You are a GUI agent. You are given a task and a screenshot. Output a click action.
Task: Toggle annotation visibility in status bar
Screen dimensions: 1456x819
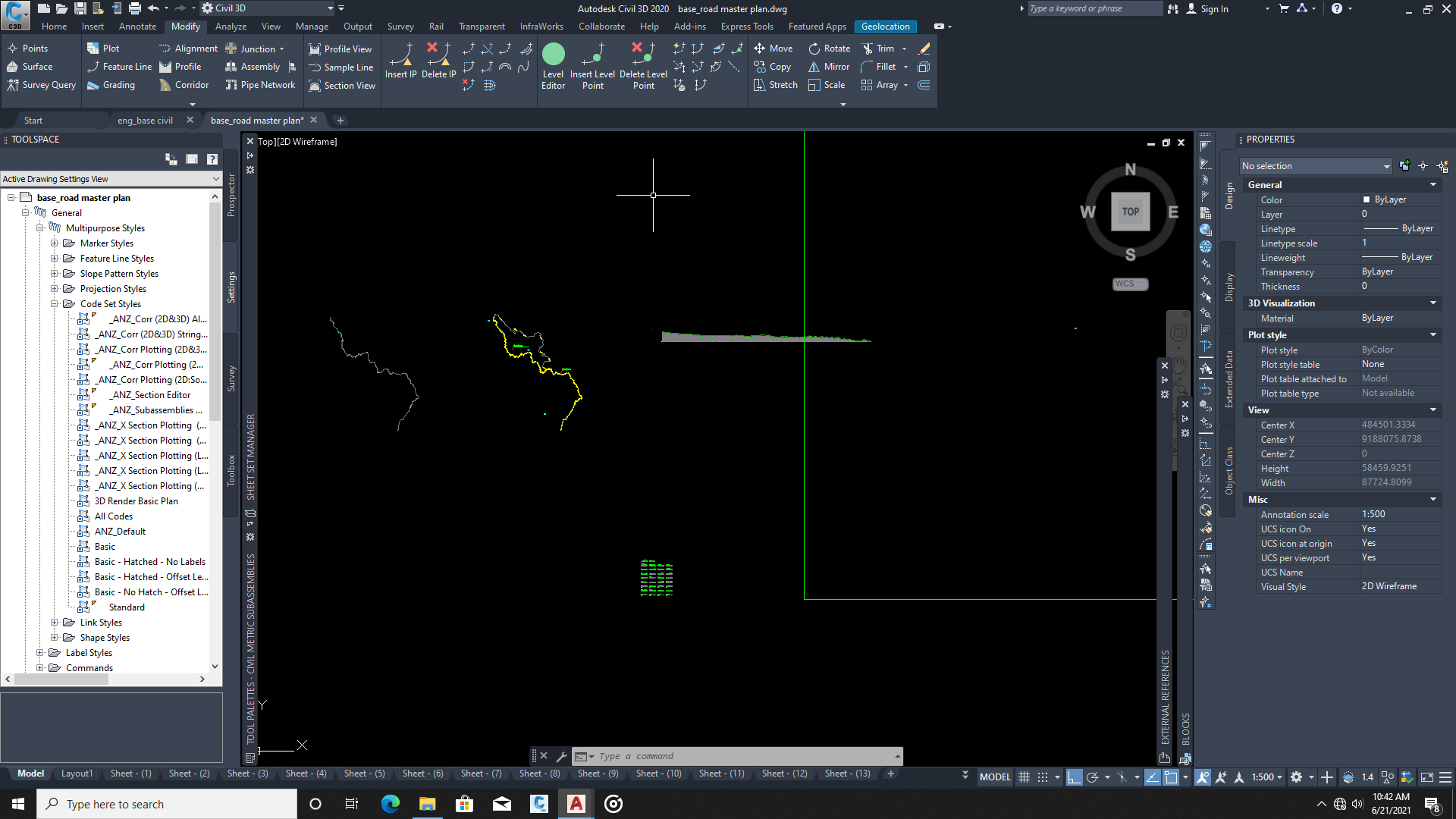1203,777
